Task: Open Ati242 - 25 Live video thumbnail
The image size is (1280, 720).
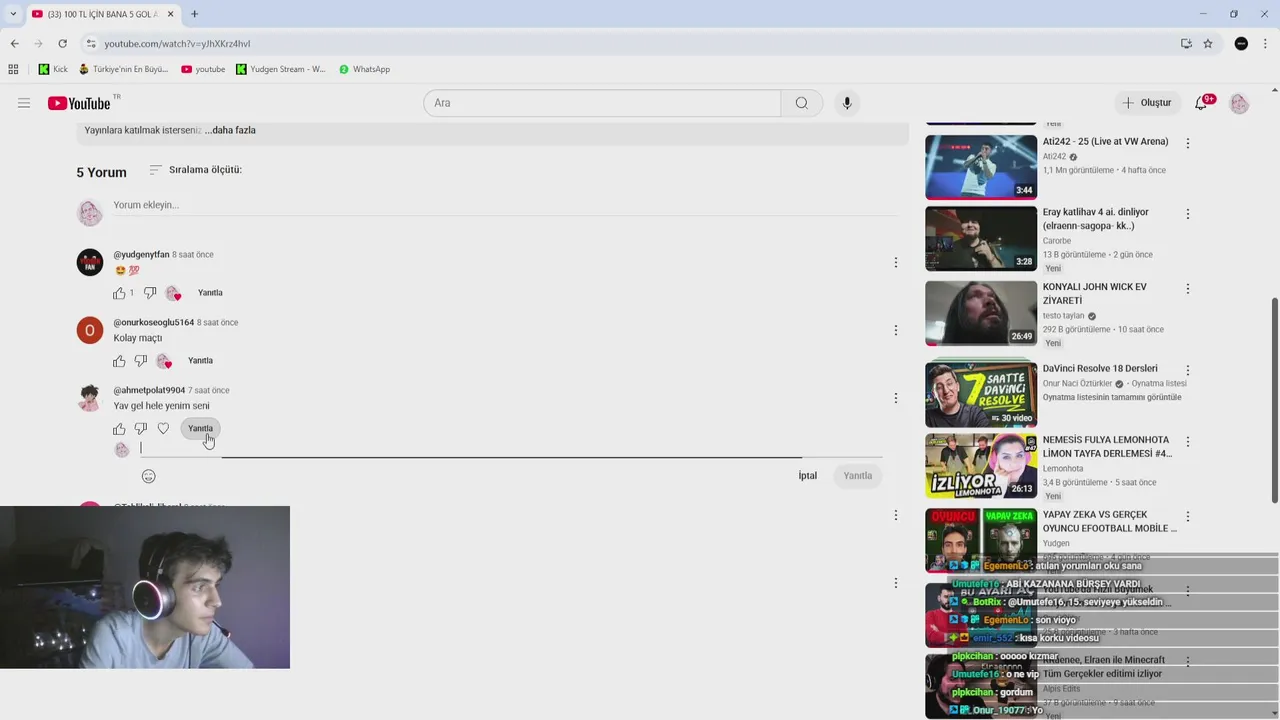Action: [x=981, y=167]
